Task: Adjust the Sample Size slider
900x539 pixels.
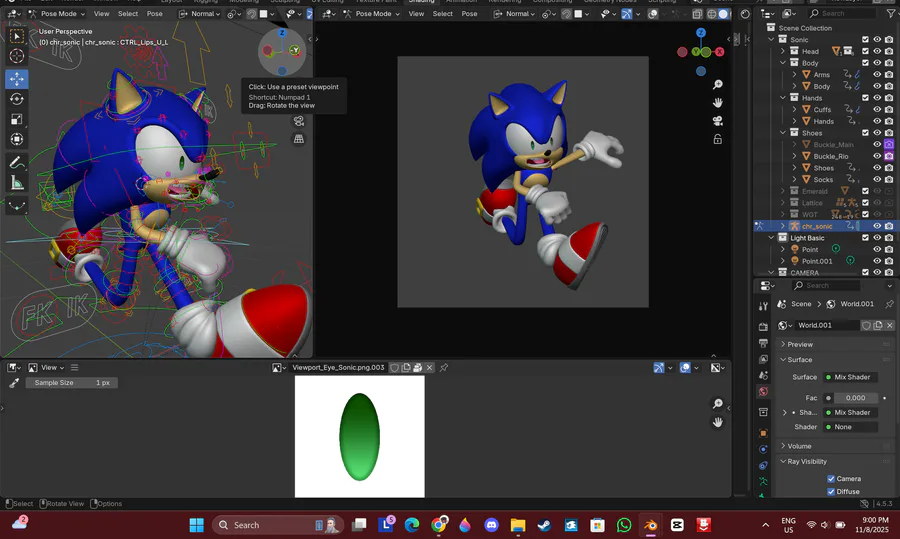Action: 72,383
